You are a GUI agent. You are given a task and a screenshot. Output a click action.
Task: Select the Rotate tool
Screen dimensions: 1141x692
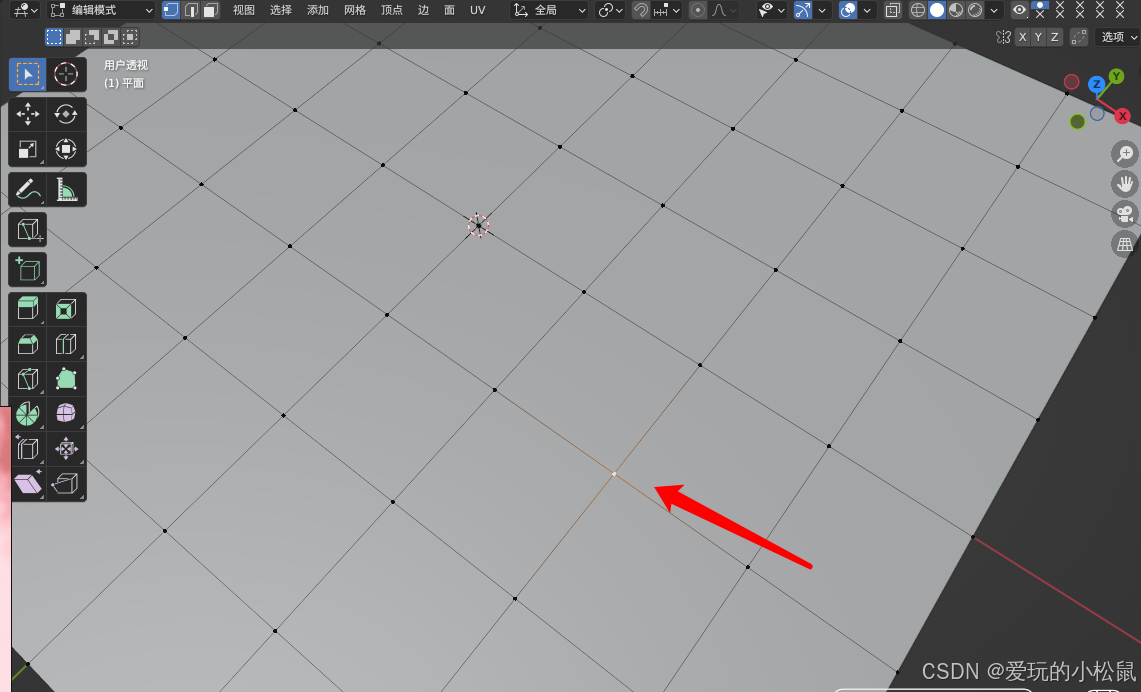pos(66,114)
